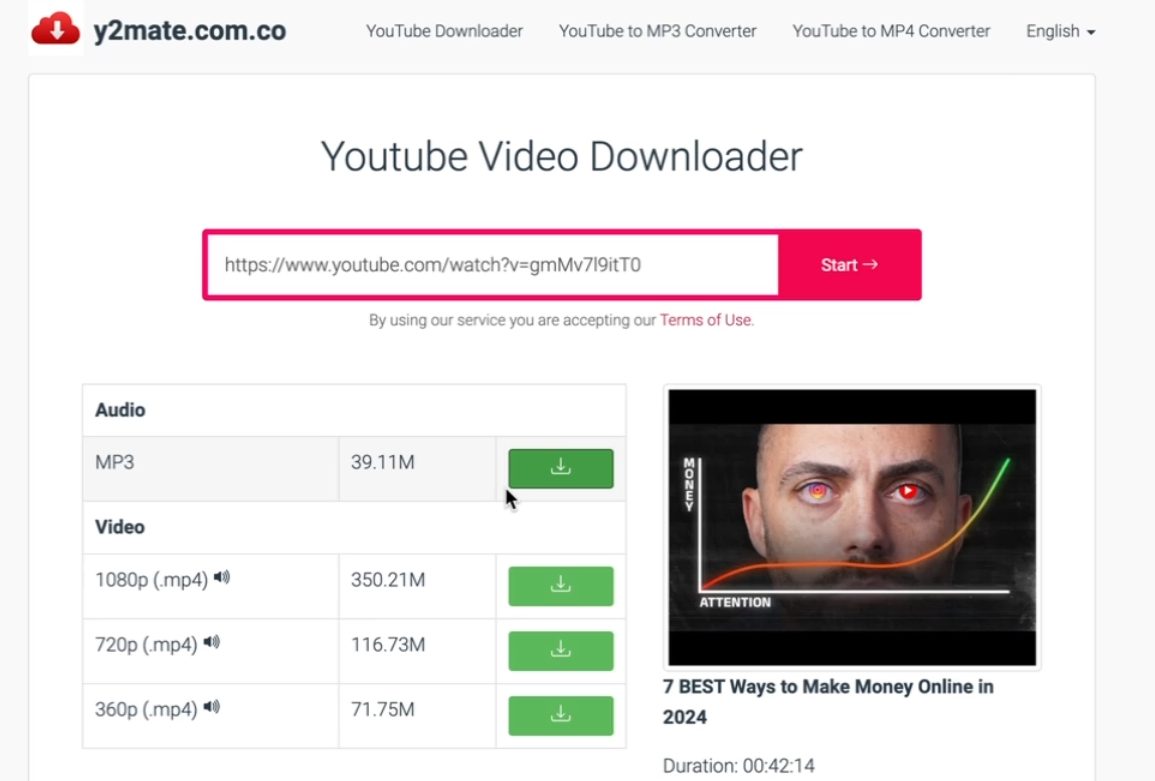Click the video thumbnail preview
Viewport: 1155px width, 781px height.
coord(852,527)
